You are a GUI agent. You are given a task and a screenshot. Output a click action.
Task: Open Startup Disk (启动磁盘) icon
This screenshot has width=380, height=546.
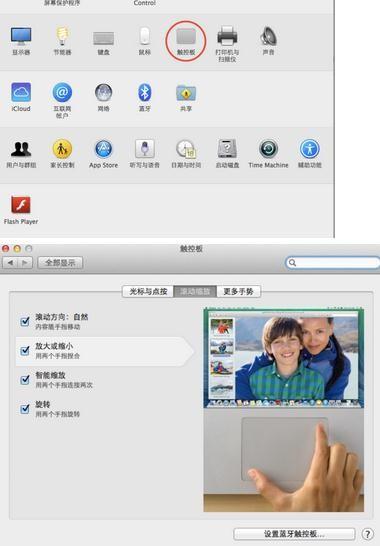227,149
